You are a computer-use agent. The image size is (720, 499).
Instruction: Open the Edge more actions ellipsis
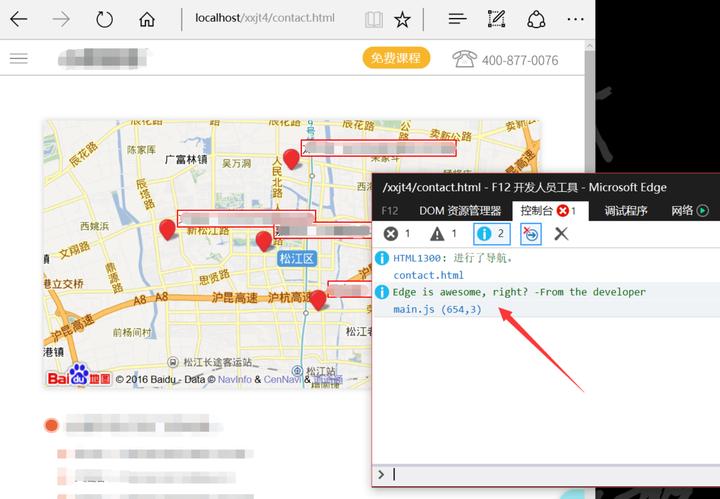point(575,19)
